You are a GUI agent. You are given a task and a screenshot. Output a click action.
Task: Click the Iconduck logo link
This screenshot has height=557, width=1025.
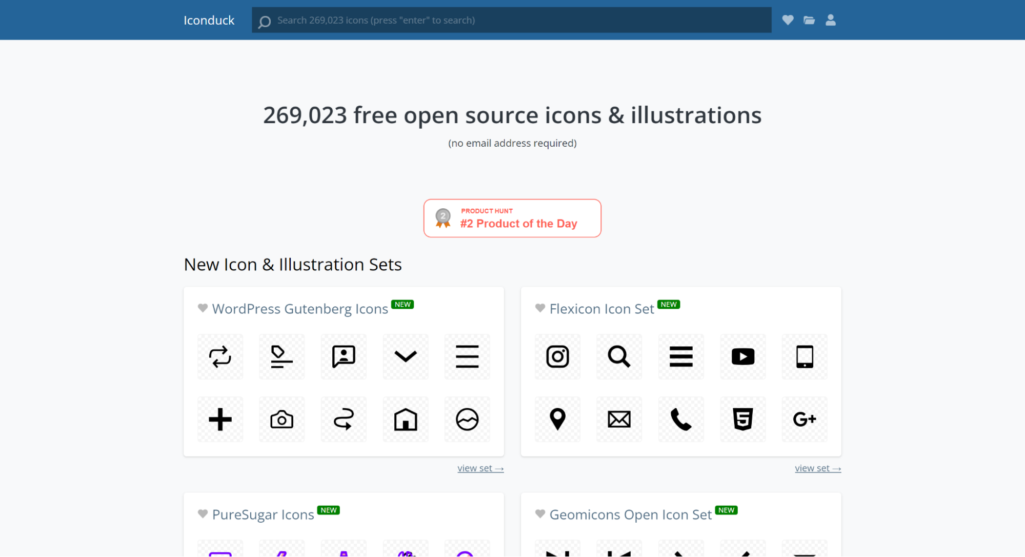209,20
